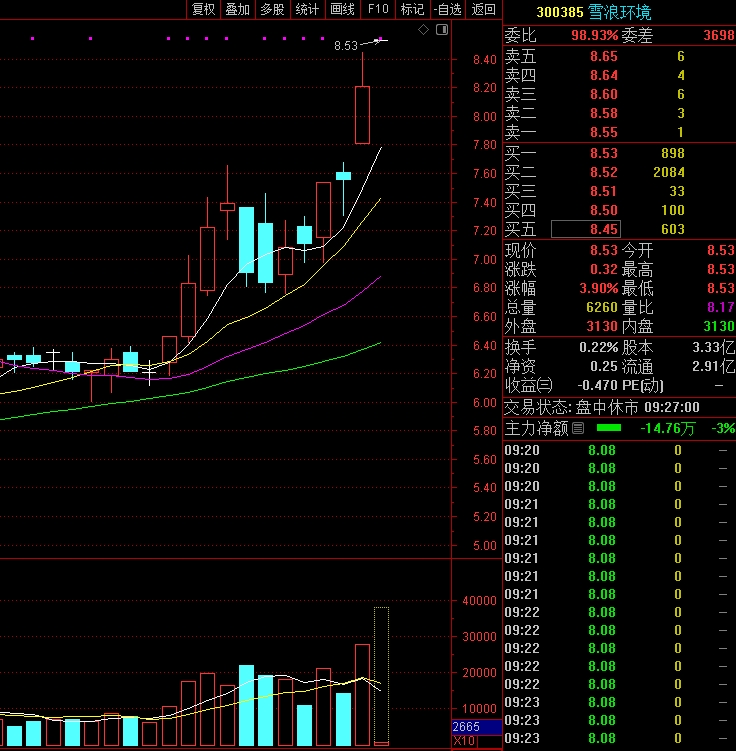Viewport: 736px width, 751px height.
Task: Click 买二 volume 2084
Action: pyautogui.click(x=669, y=172)
